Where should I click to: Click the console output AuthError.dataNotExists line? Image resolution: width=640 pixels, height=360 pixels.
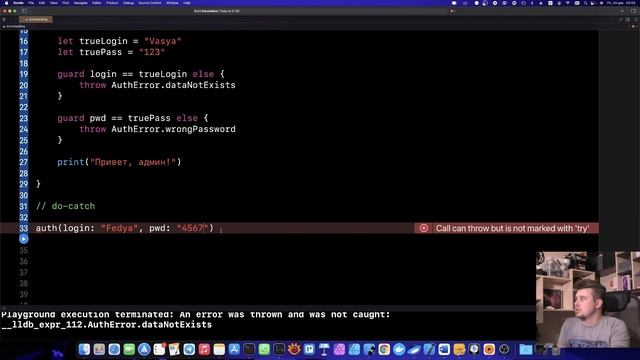(107, 325)
